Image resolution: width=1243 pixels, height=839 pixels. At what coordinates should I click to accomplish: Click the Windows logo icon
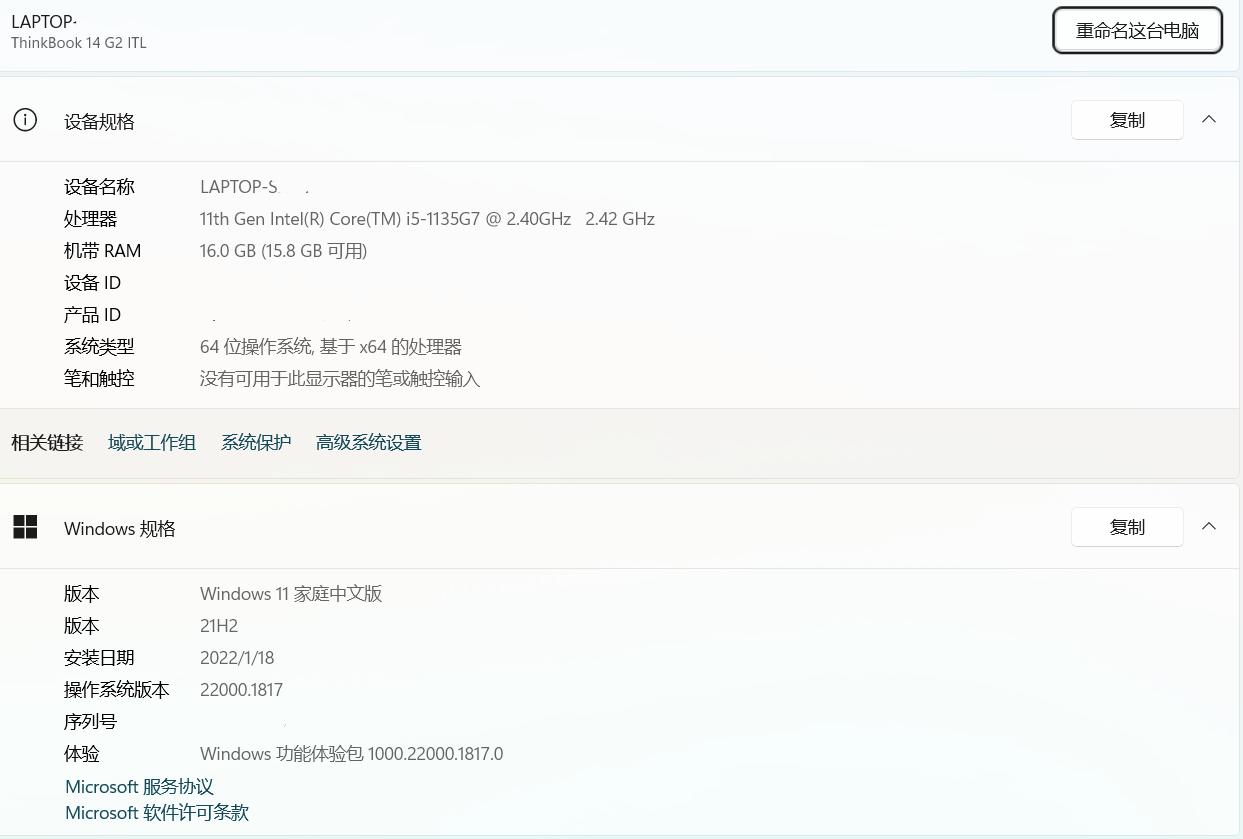coord(25,527)
